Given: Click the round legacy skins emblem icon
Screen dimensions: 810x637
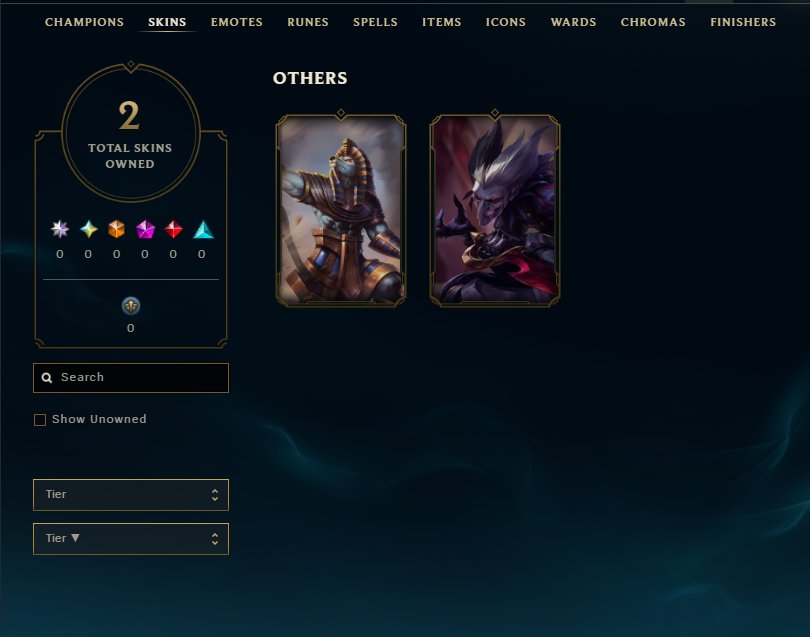Looking at the screenshot, I should pyautogui.click(x=131, y=306).
